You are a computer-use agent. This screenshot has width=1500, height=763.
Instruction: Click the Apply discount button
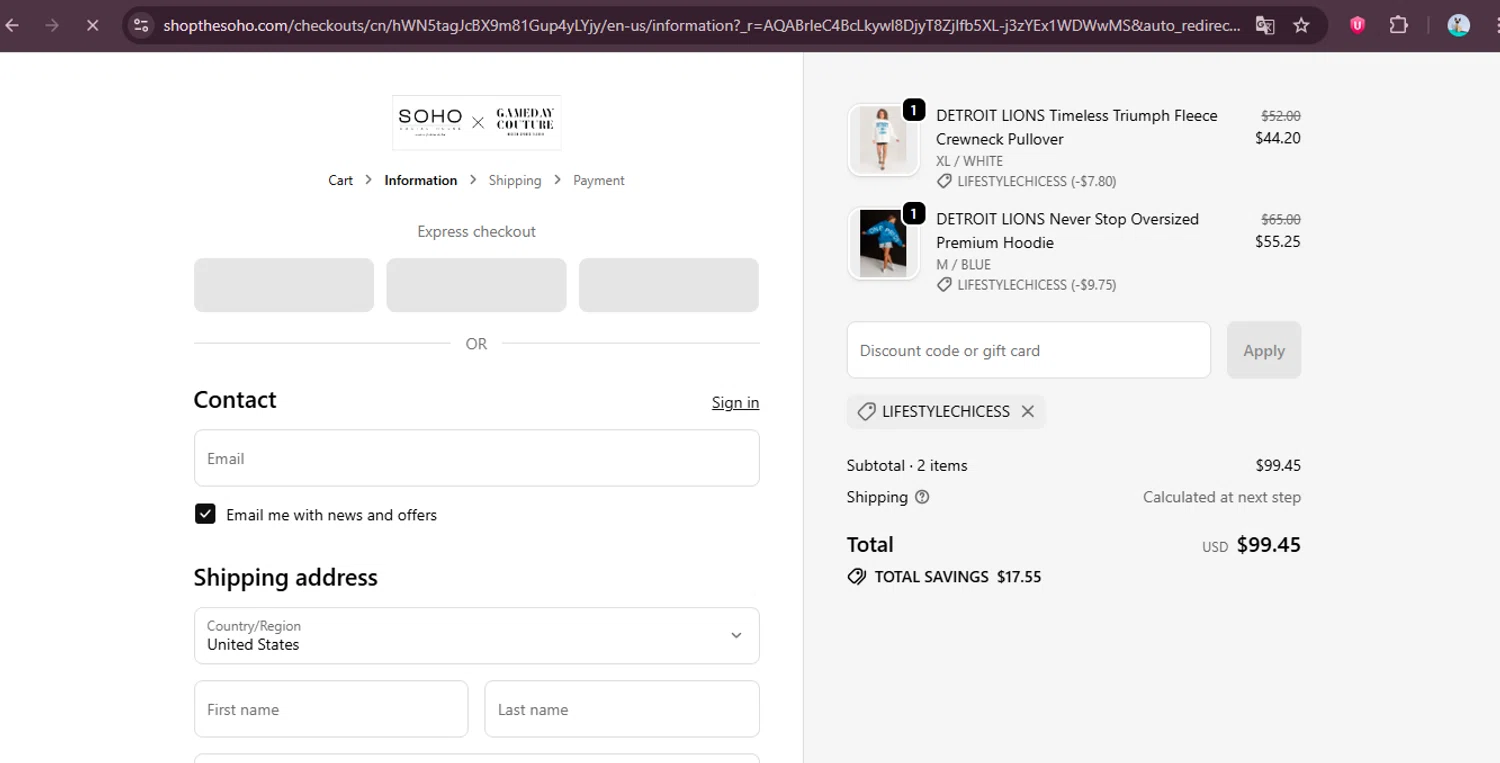point(1264,350)
